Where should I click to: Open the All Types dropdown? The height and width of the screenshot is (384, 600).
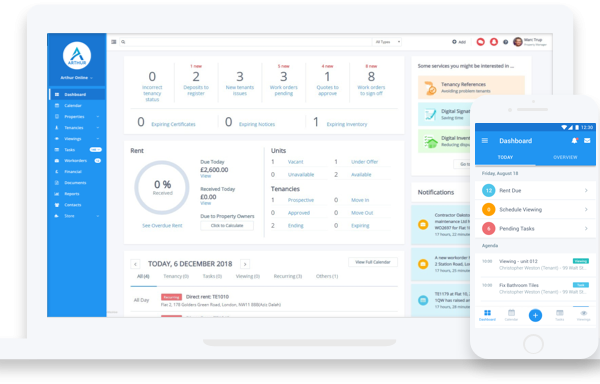click(387, 42)
